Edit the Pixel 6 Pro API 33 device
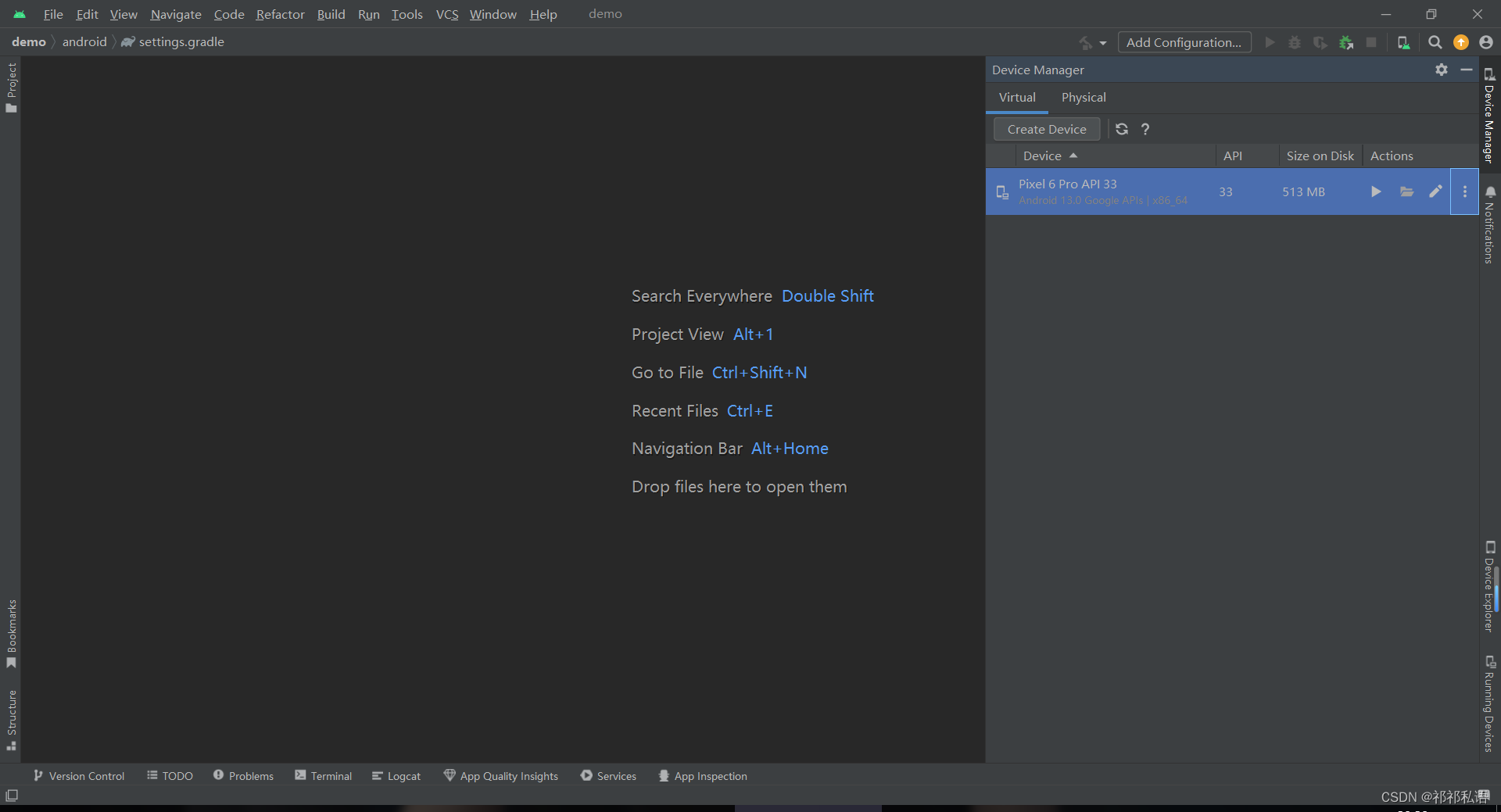The height and width of the screenshot is (812, 1501). [1435, 191]
